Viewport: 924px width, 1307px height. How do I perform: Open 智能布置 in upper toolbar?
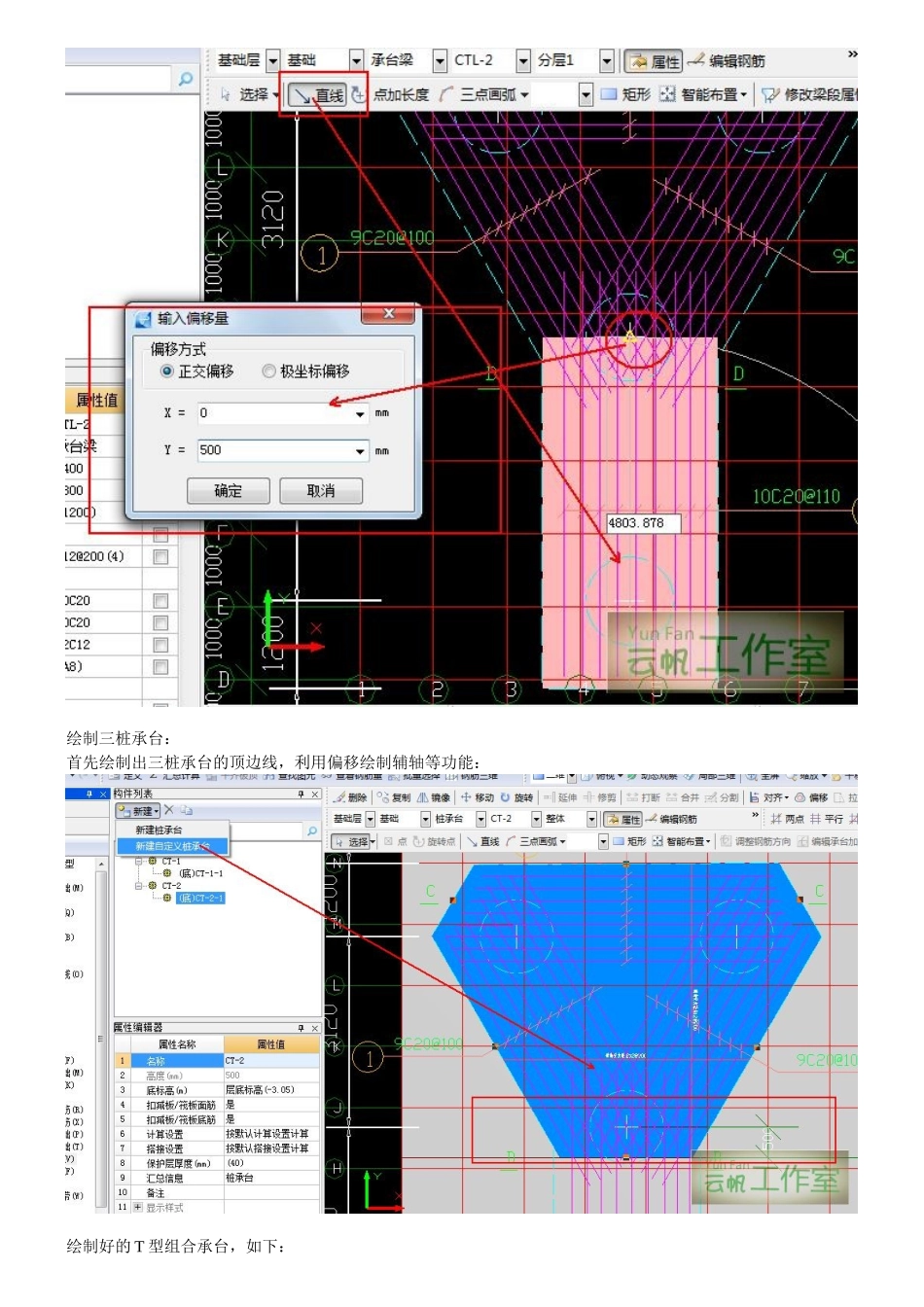pos(704,94)
